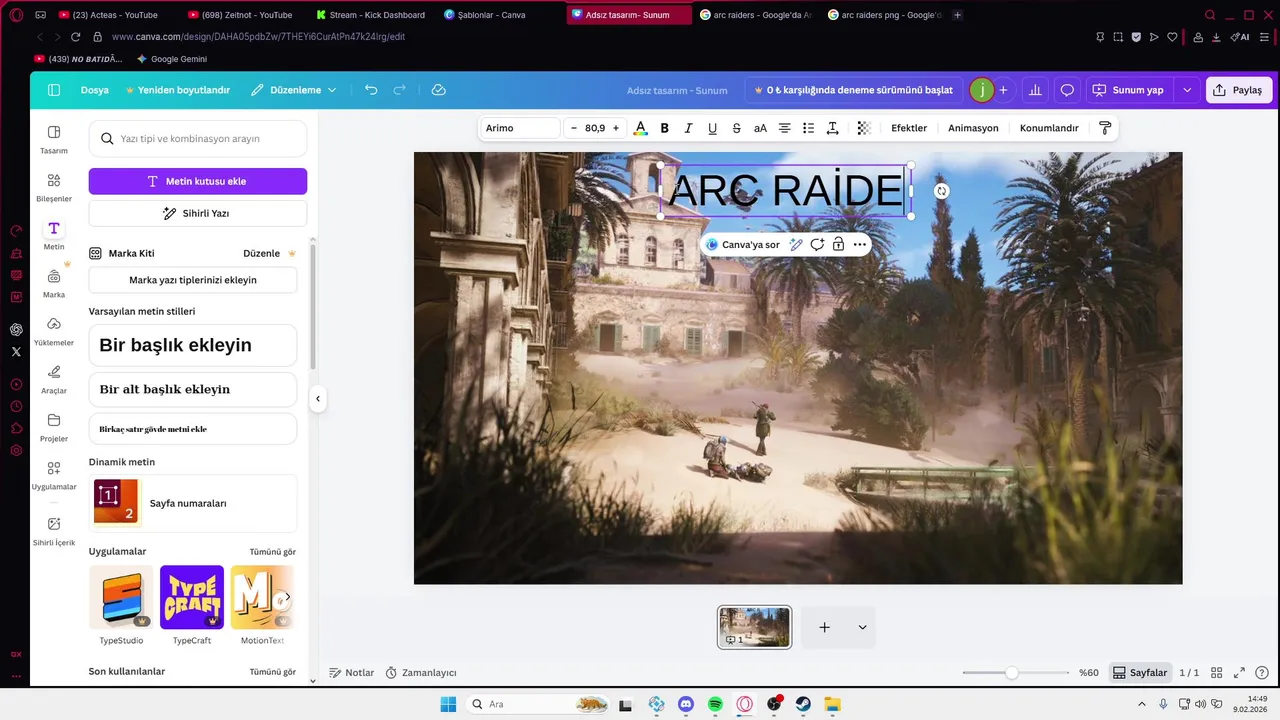Open the comments speech bubble icon
The image size is (1280, 720).
(x=1067, y=90)
